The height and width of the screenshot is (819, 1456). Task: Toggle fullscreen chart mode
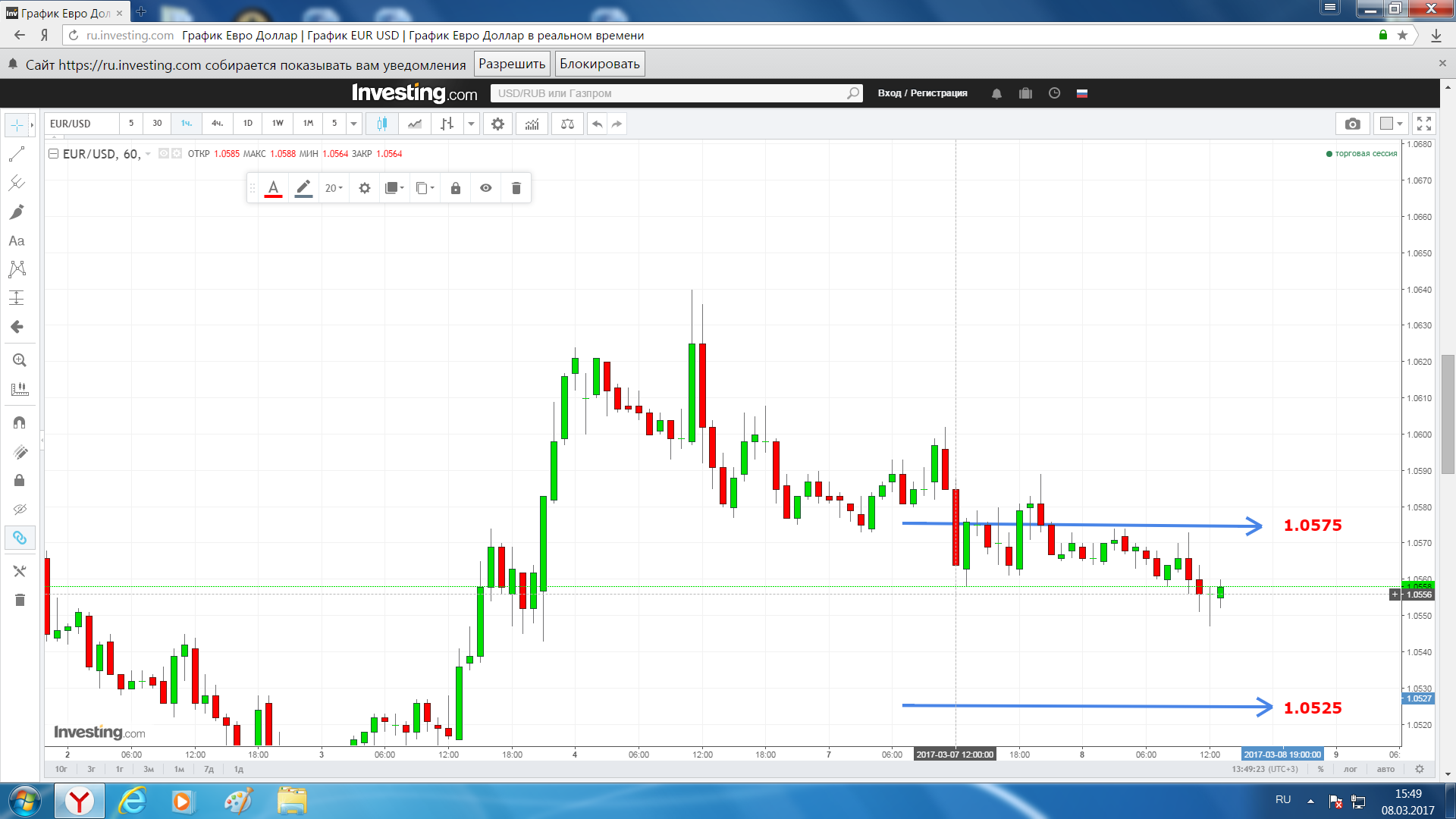pos(1424,124)
